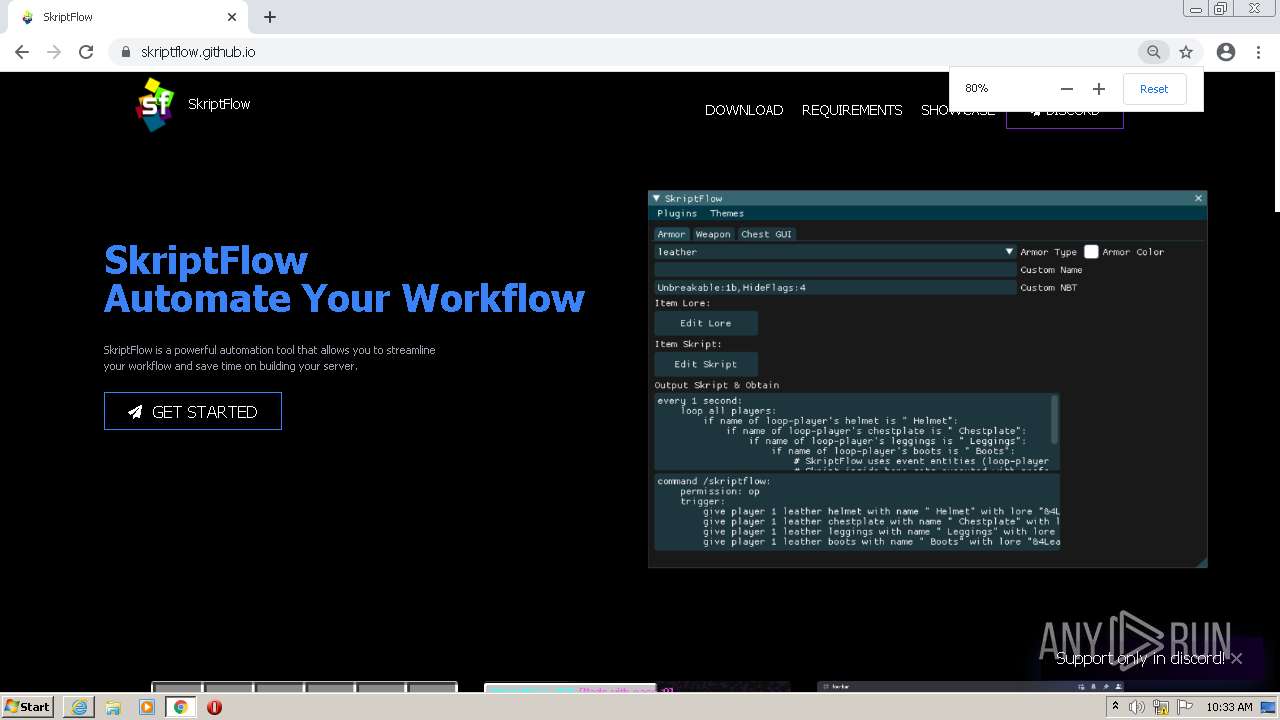1280x720 pixels.
Task: Click the browser forward arrow
Action: pyautogui.click(x=54, y=52)
